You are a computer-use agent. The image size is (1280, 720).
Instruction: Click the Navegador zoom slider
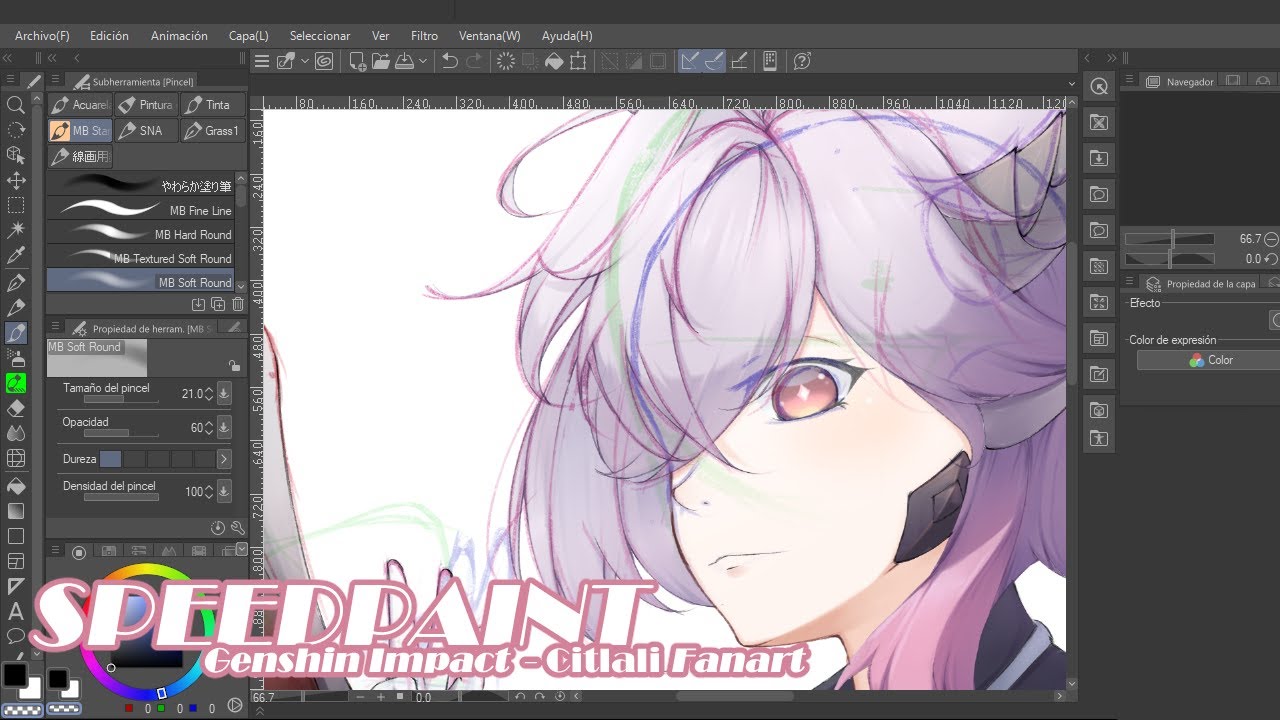pyautogui.click(x=1169, y=239)
